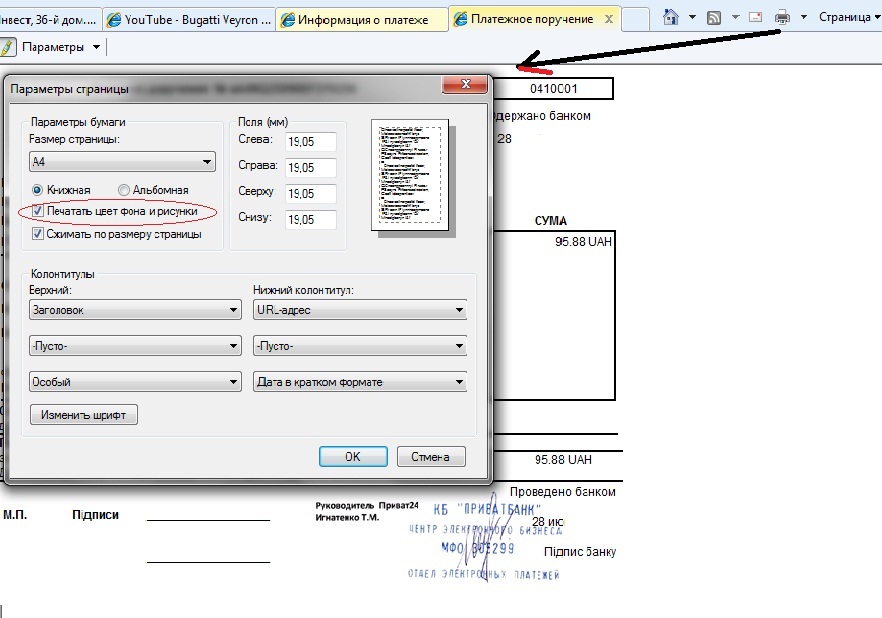This screenshot has width=882, height=618.
Task: Click the RSS feeds icon
Action: pos(714,17)
